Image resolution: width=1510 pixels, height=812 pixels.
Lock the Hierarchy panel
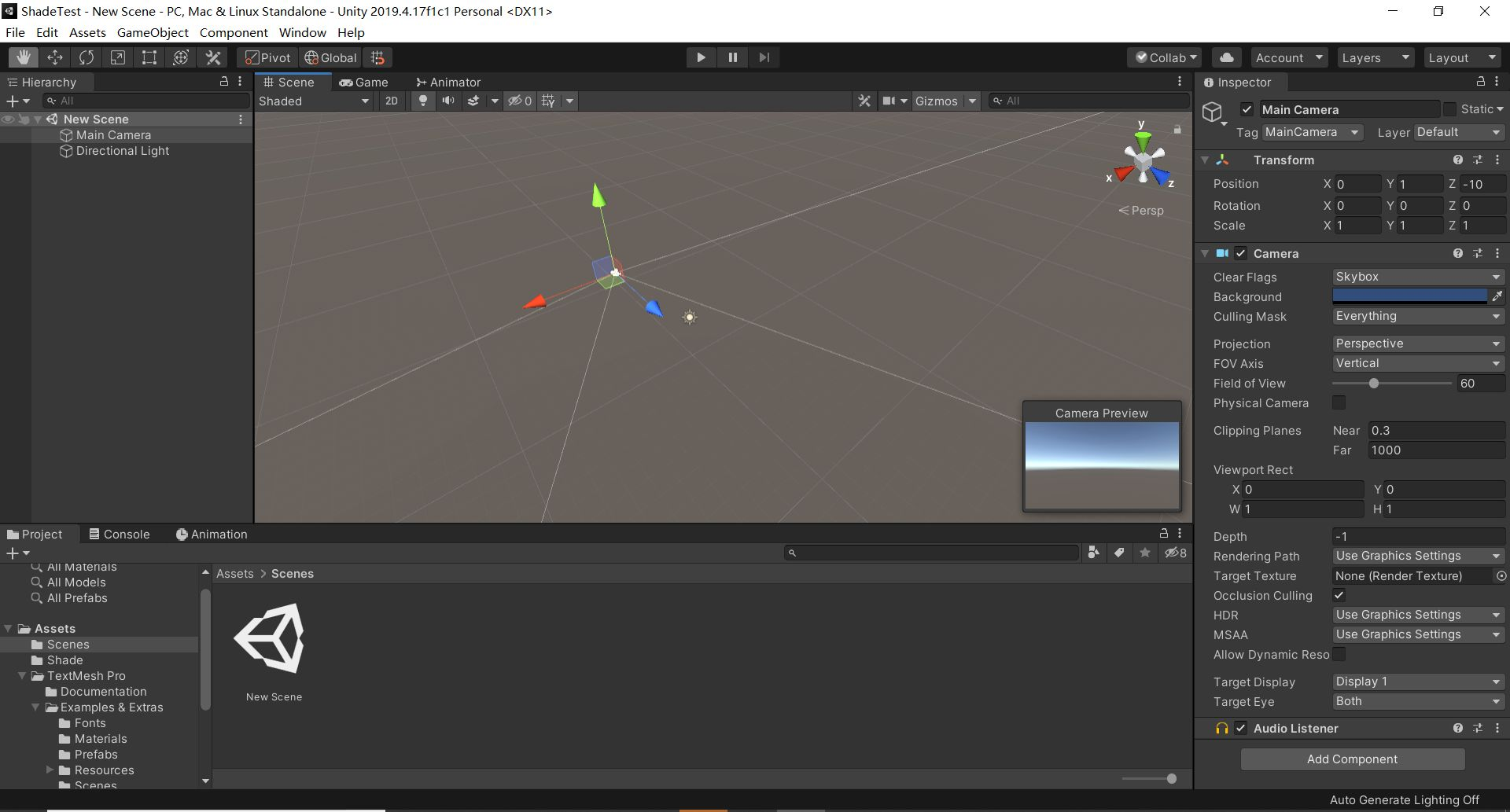click(x=224, y=82)
